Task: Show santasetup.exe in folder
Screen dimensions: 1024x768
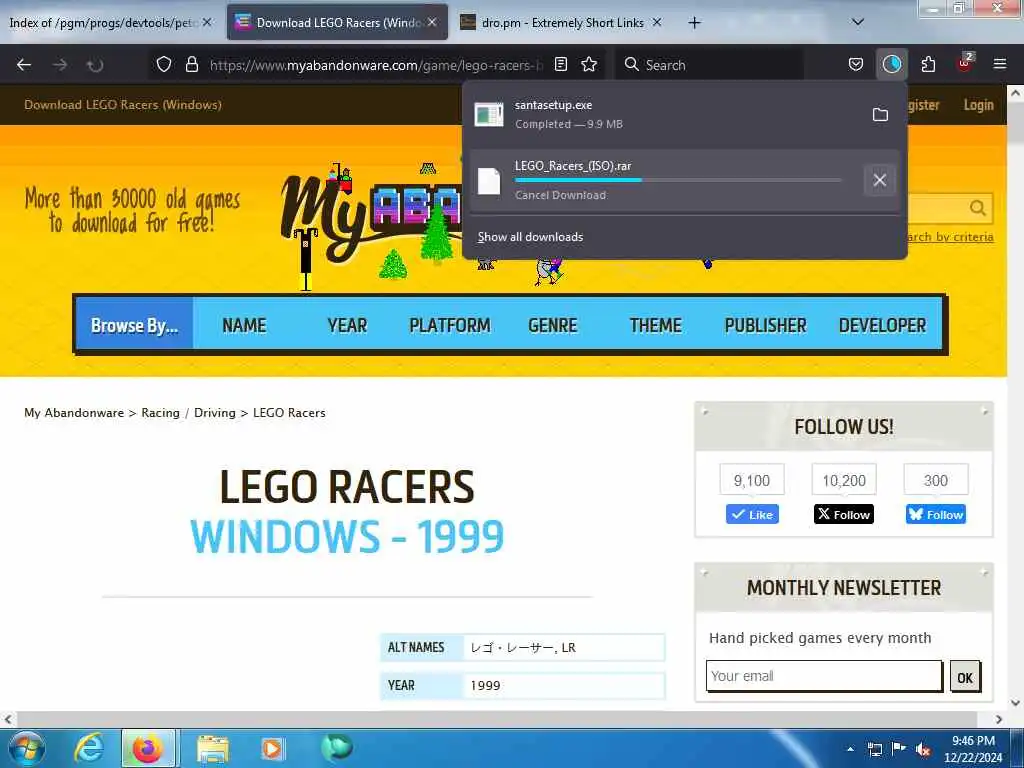Action: click(880, 114)
